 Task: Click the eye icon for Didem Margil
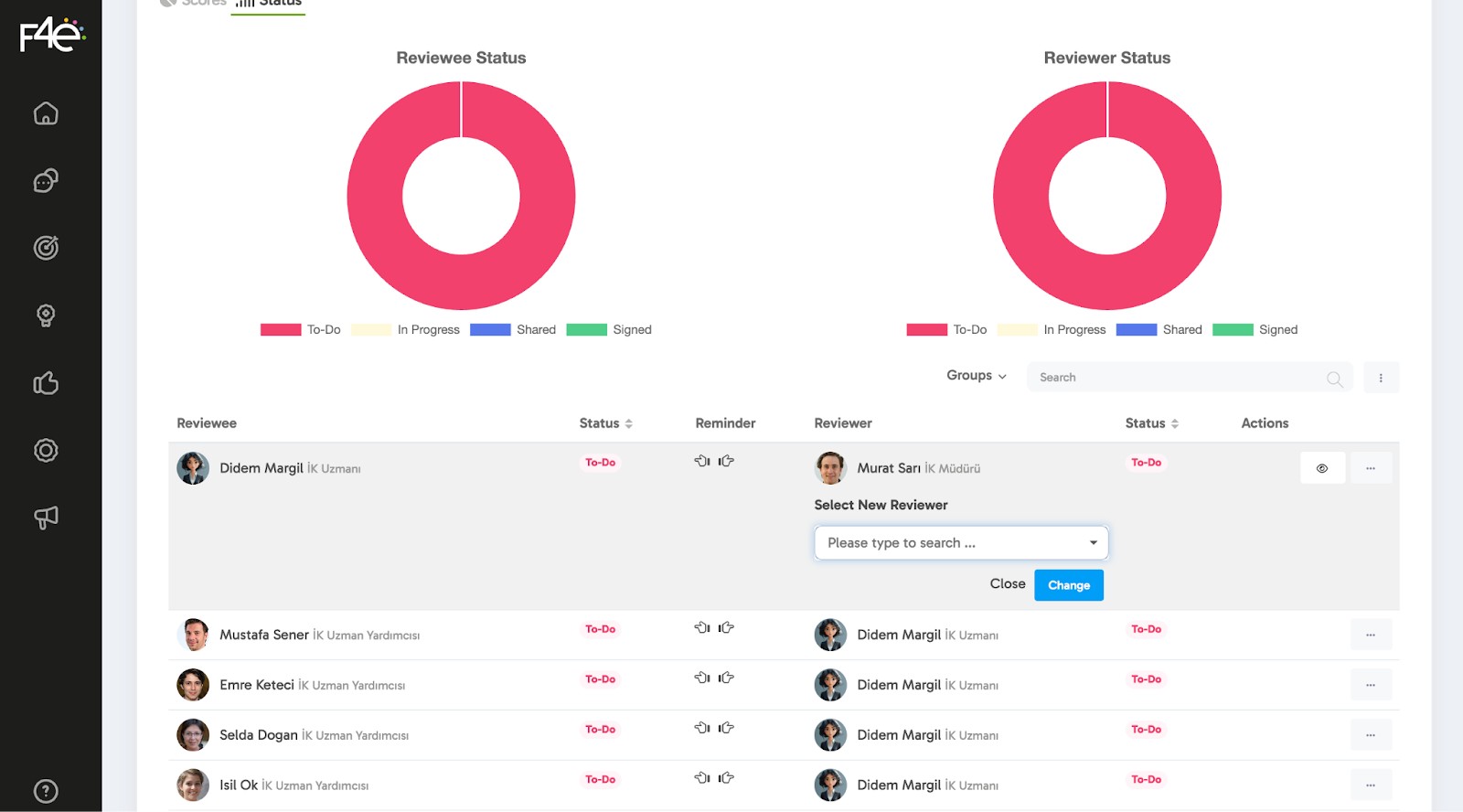[x=1322, y=468]
